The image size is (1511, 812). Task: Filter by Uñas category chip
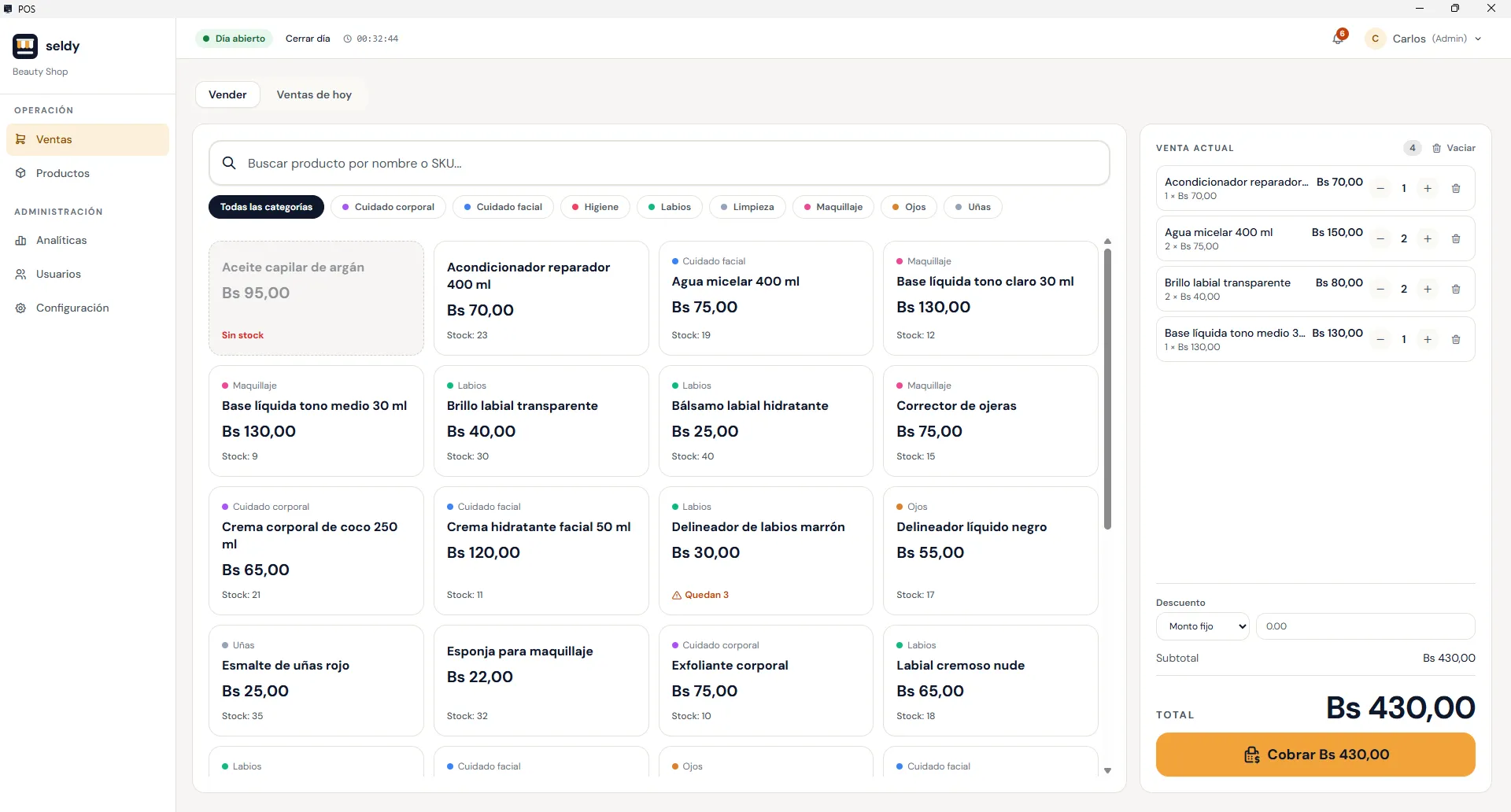pyautogui.click(x=973, y=207)
